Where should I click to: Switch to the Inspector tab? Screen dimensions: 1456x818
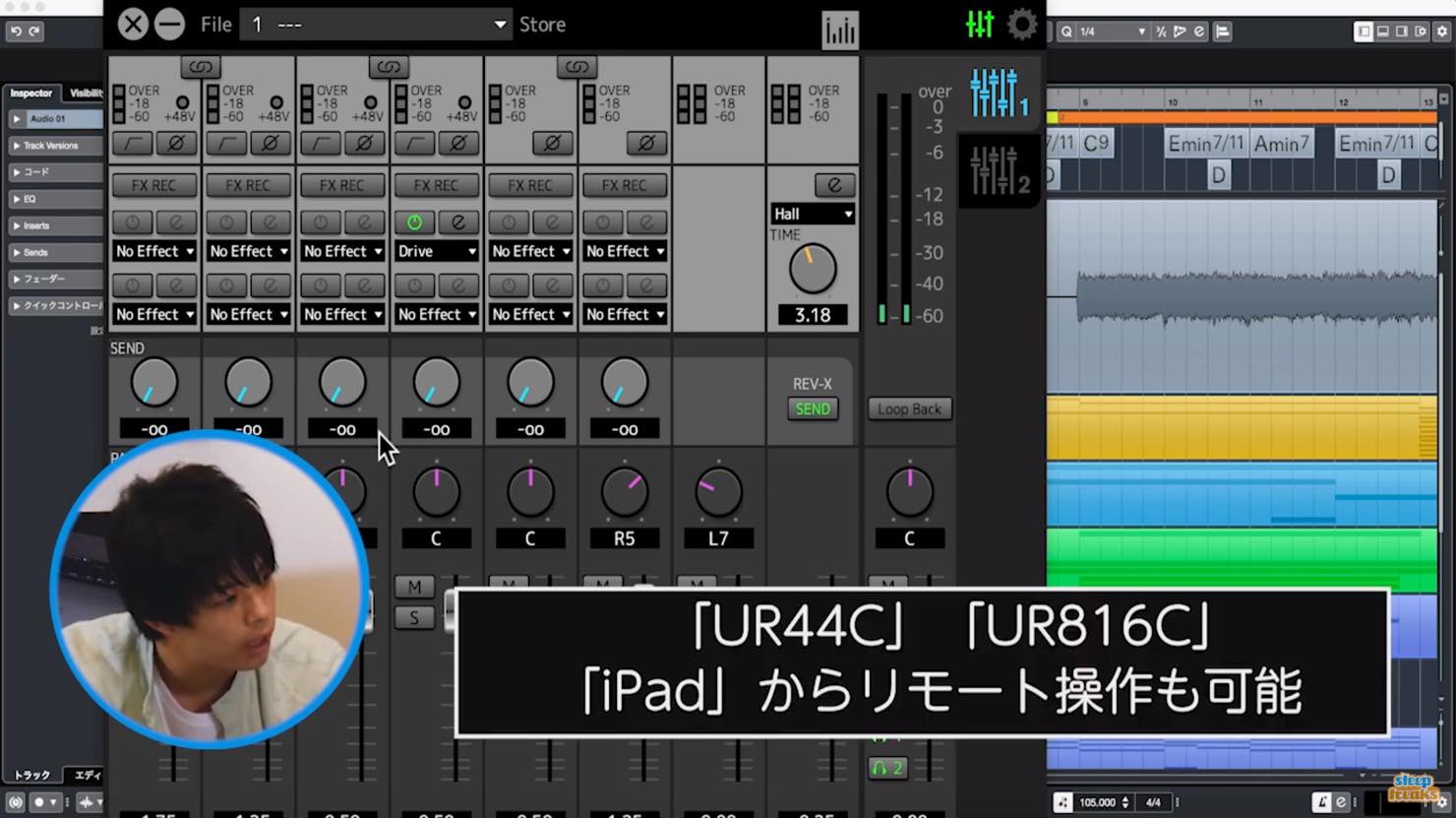(x=31, y=93)
